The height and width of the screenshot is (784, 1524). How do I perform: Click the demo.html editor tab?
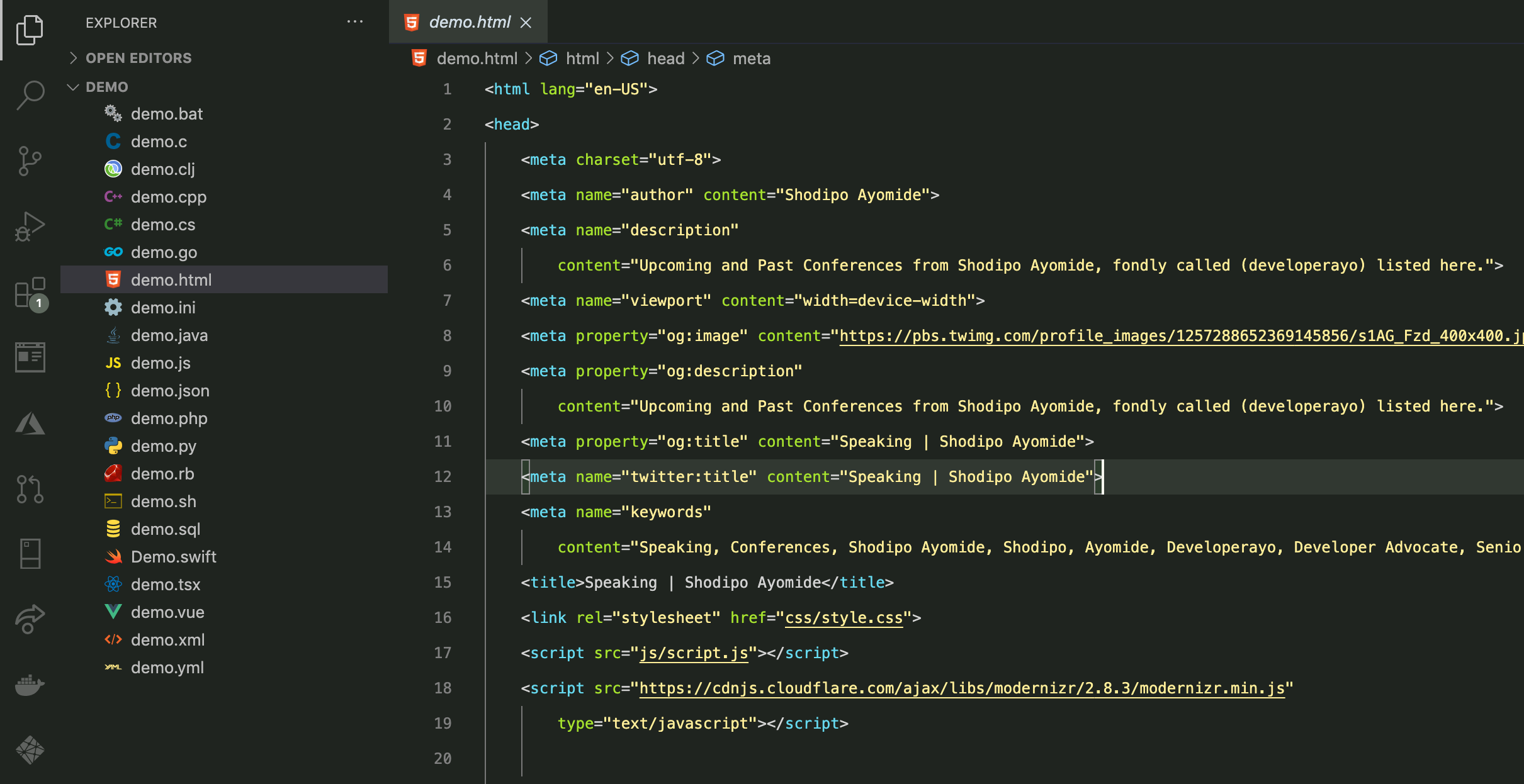[469, 22]
